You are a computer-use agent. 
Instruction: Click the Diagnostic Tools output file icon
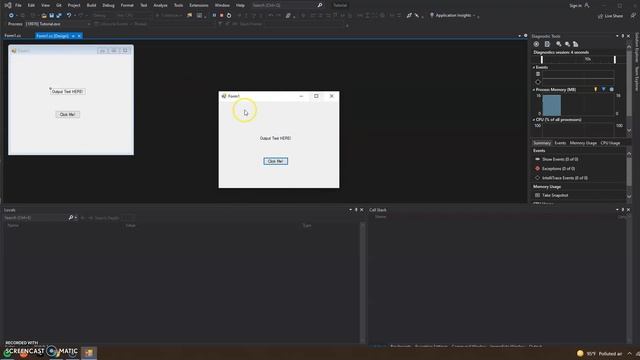pos(547,44)
